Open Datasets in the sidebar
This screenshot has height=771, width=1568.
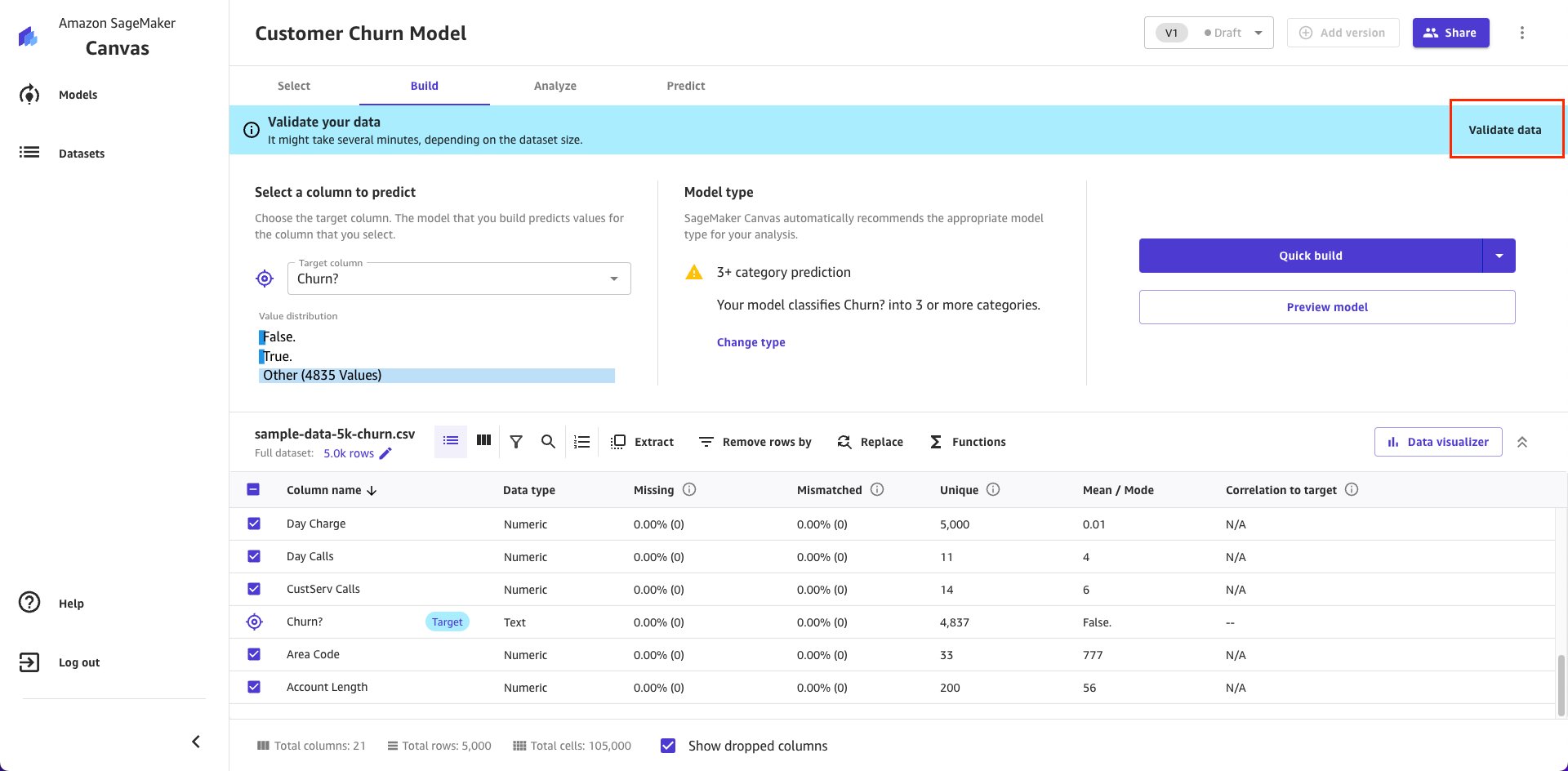point(82,154)
